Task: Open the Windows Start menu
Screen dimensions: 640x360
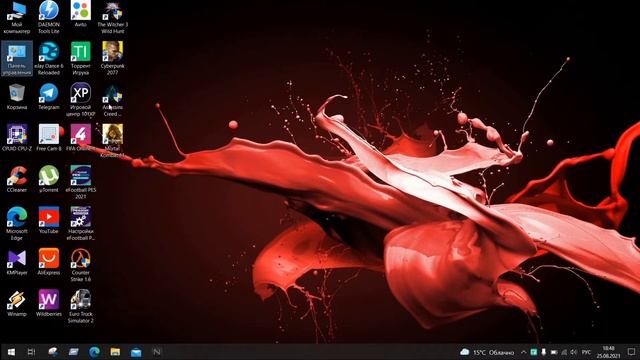Action: coord(11,352)
